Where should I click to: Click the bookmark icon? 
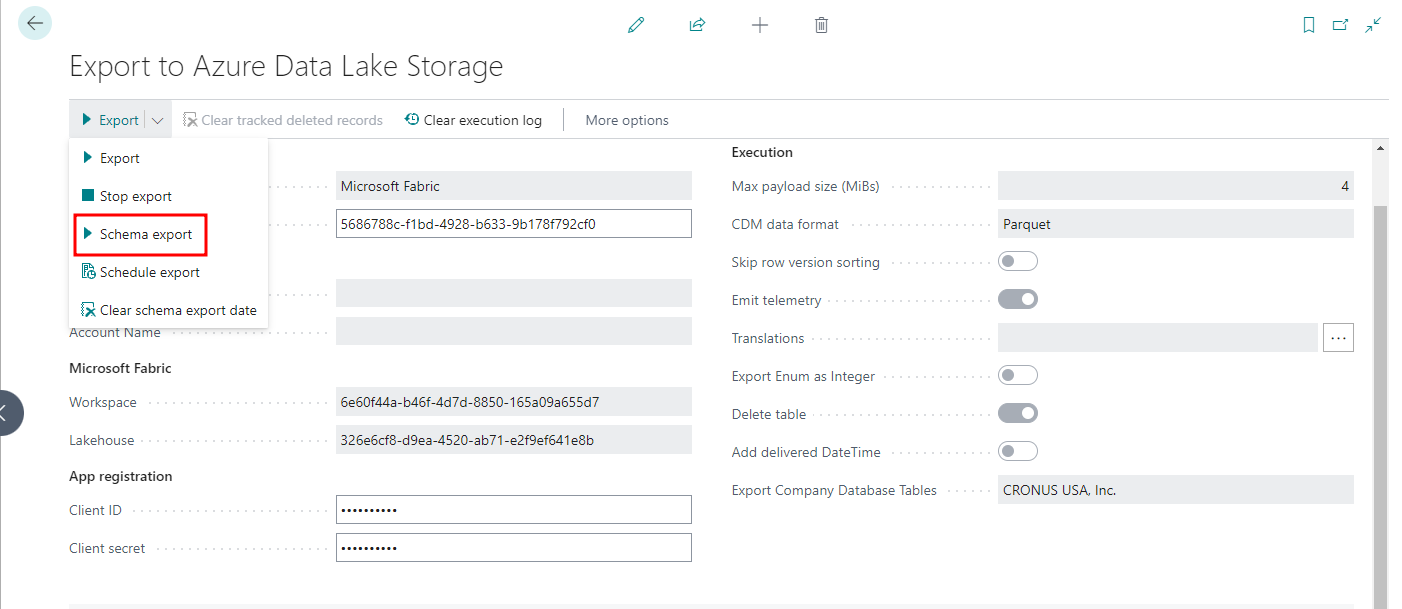pos(1309,25)
